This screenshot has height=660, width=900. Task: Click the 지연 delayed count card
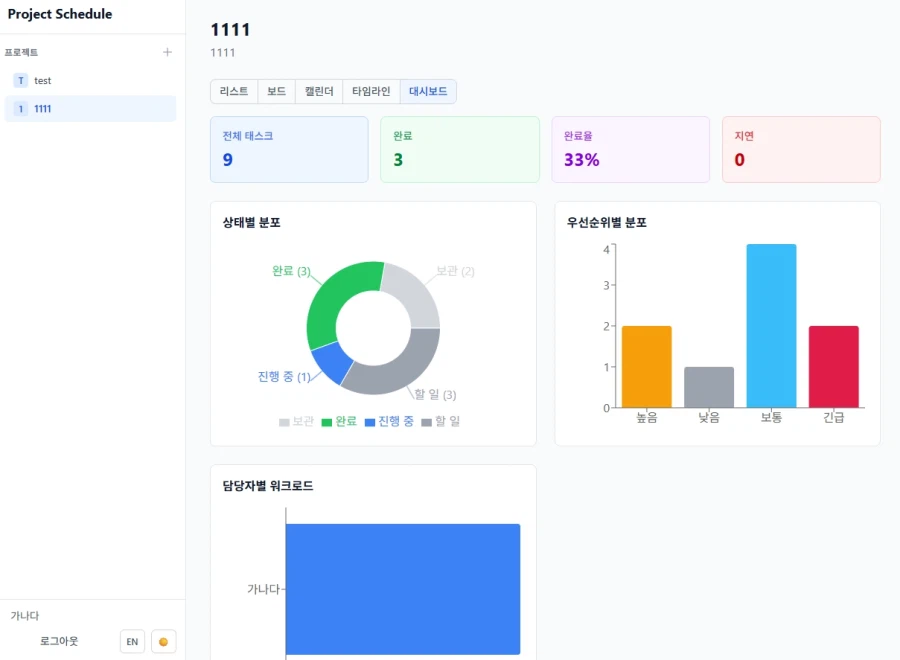[x=800, y=149]
